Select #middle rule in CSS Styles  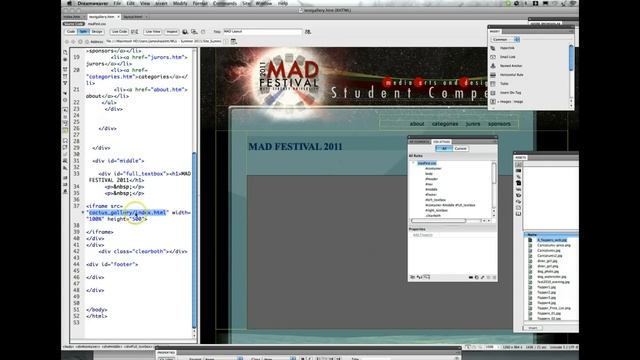point(431,189)
